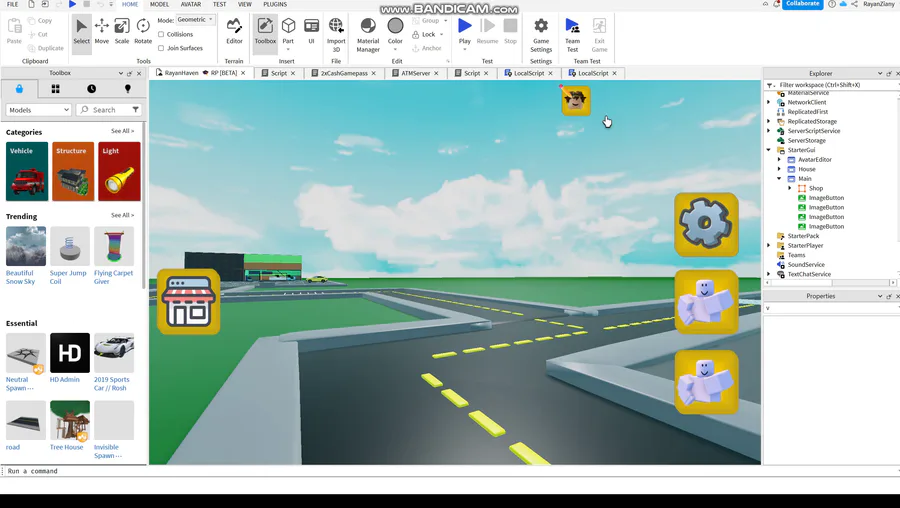Open the Light category card
The width and height of the screenshot is (900, 508).
[119, 172]
